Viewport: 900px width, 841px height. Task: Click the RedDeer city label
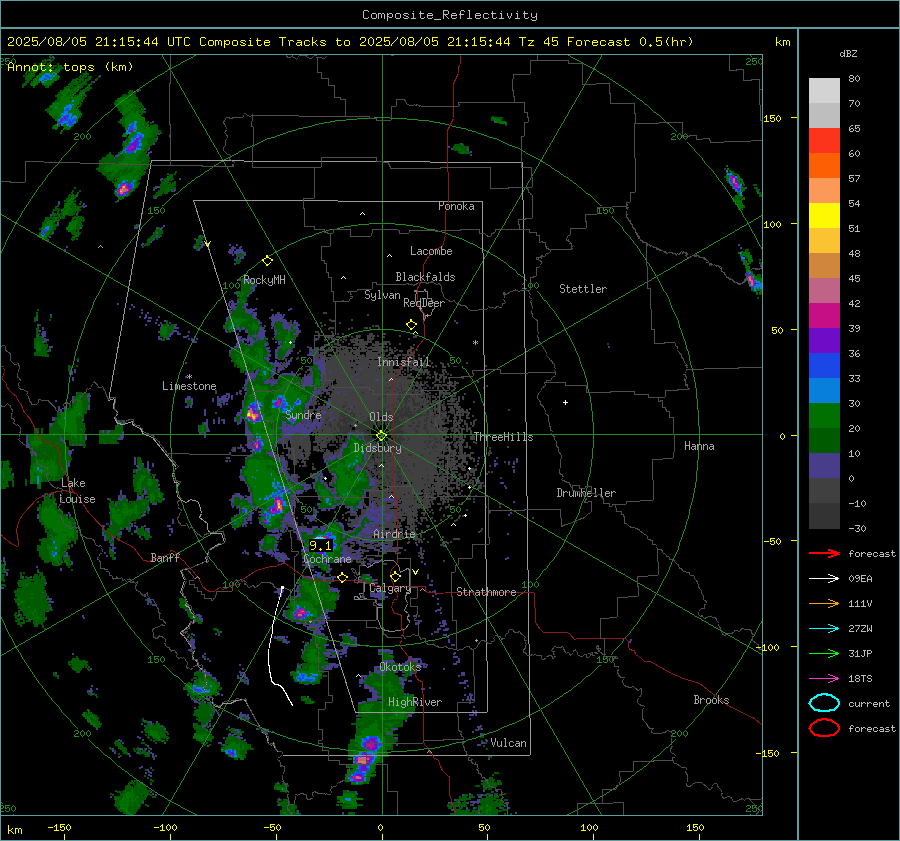point(424,303)
